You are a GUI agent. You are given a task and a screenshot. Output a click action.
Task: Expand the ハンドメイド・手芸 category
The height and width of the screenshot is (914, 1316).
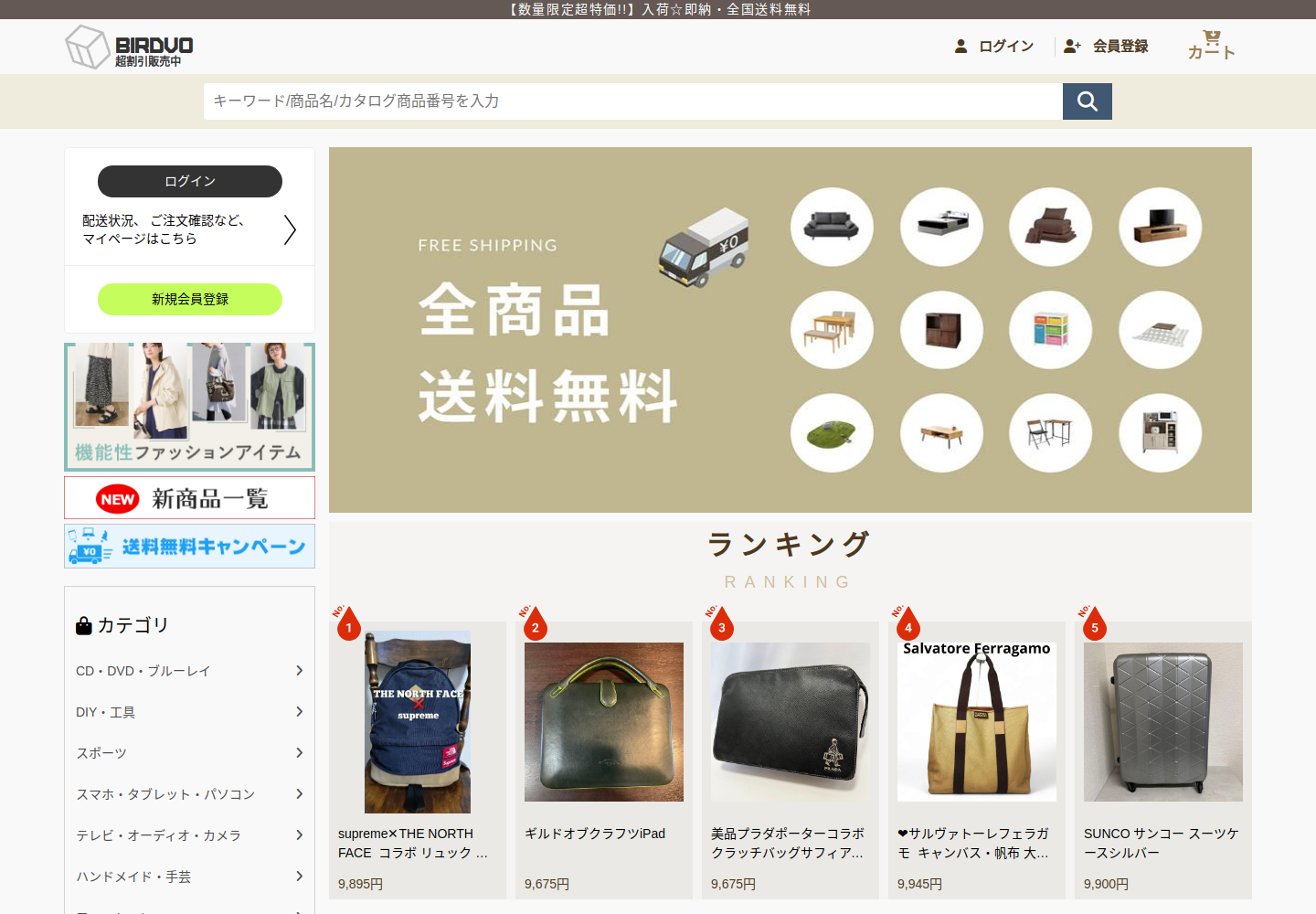coord(190,877)
